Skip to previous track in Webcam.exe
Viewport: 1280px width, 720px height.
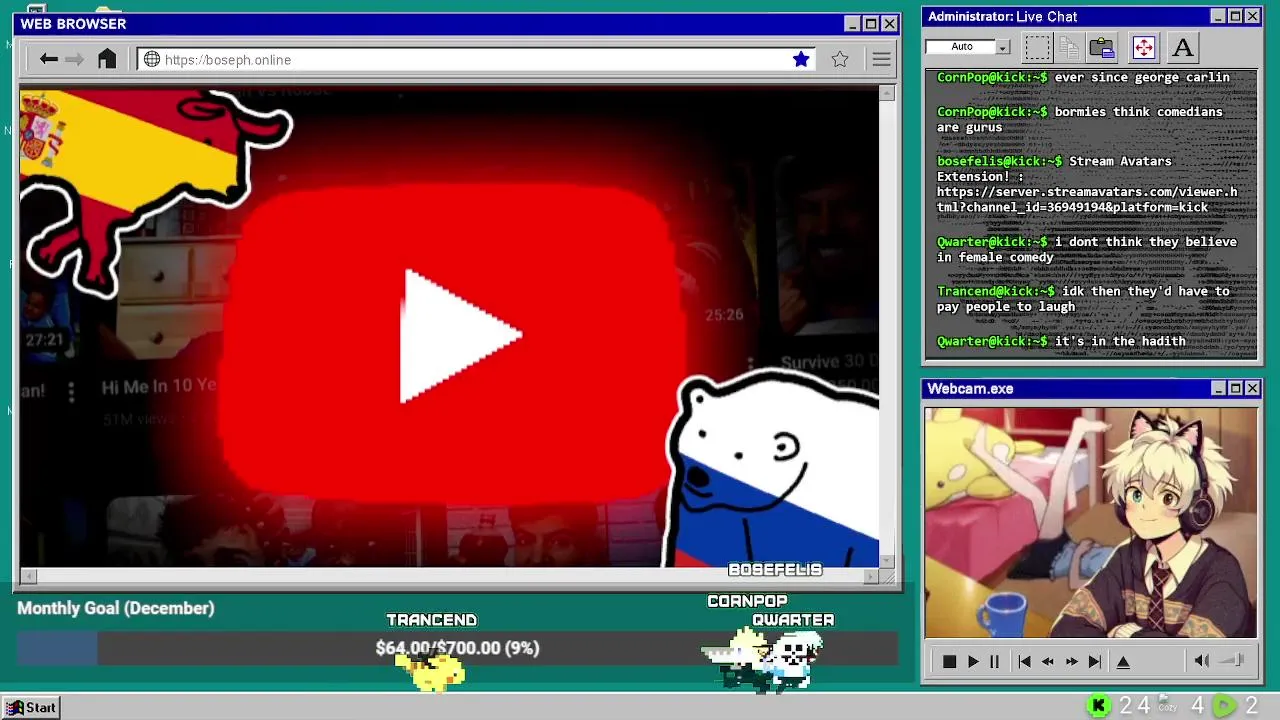[x=1024, y=662]
